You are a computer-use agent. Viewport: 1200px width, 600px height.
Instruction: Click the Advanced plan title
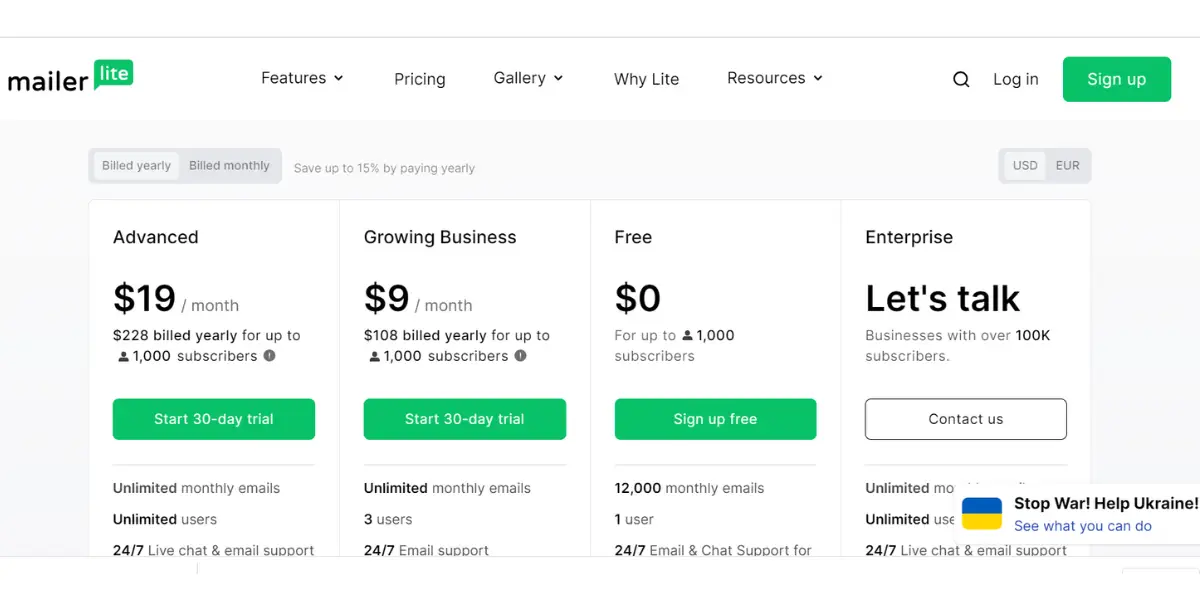(x=155, y=237)
